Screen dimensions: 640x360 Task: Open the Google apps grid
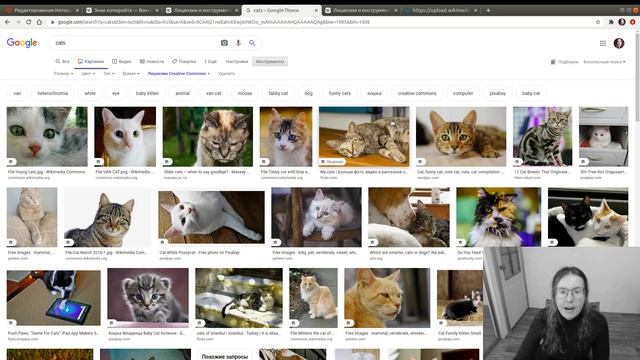coord(603,43)
